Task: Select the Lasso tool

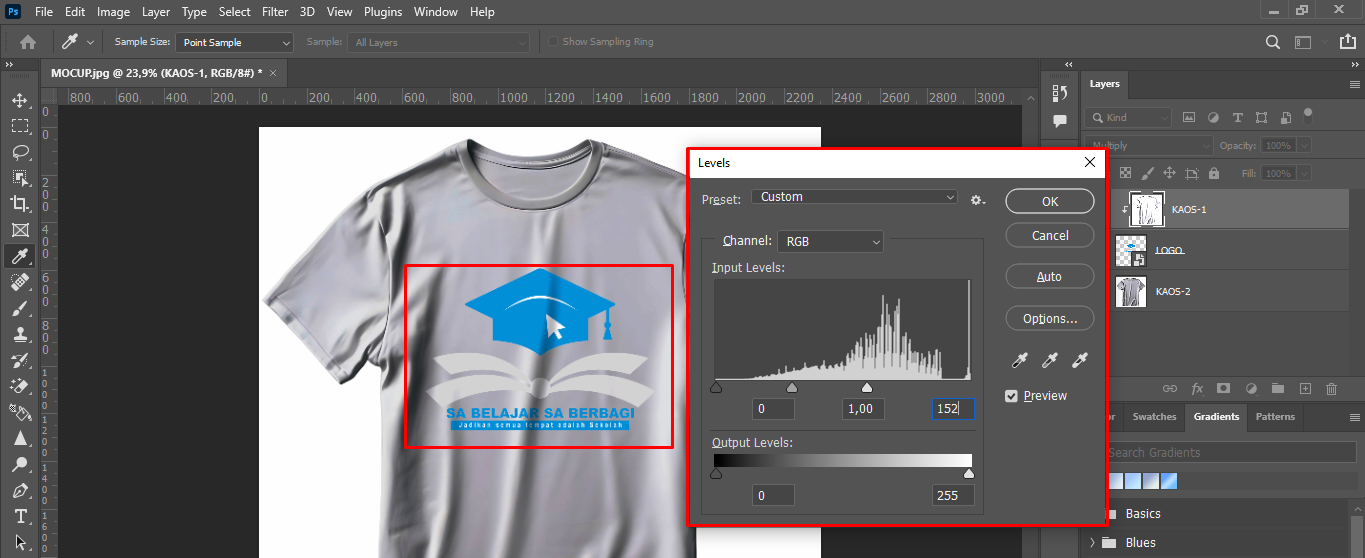Action: 20,152
